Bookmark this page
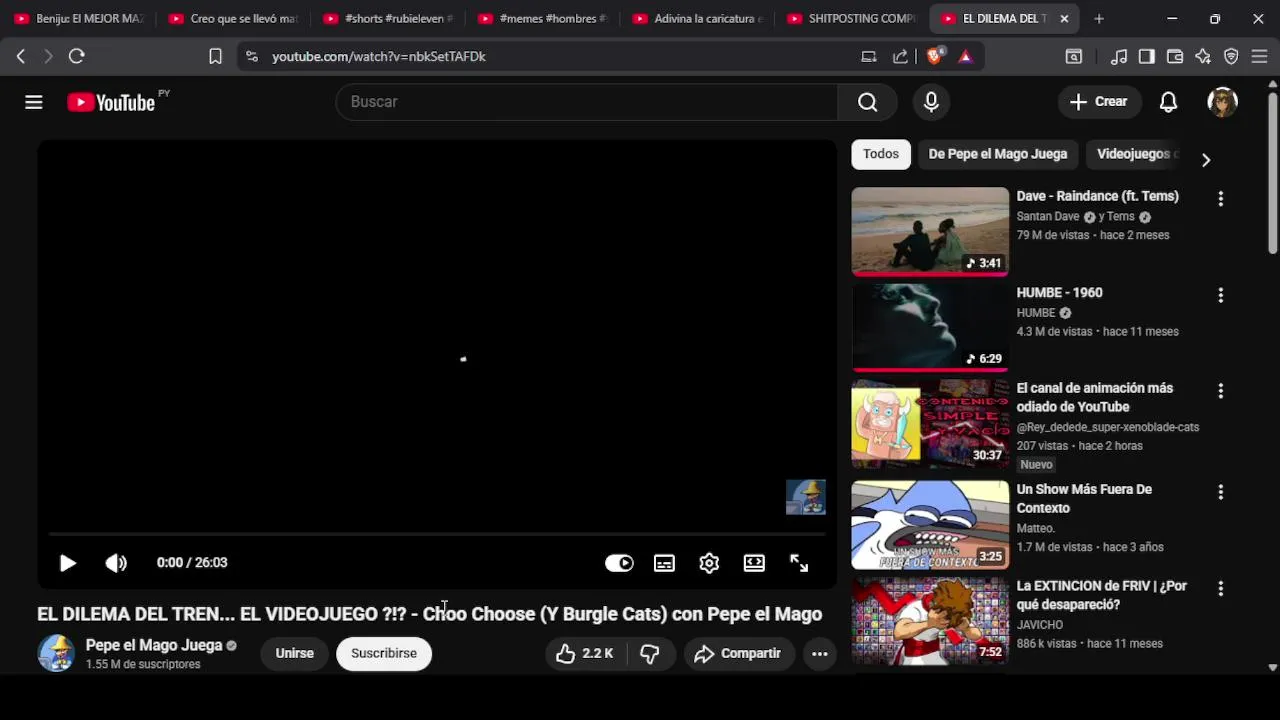 pos(215,57)
